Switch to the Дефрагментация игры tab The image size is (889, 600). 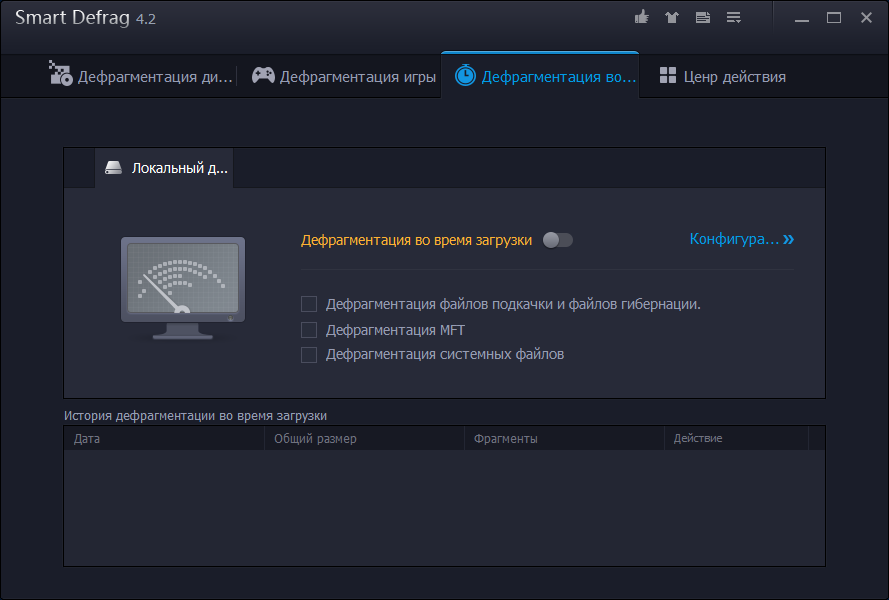(357, 77)
